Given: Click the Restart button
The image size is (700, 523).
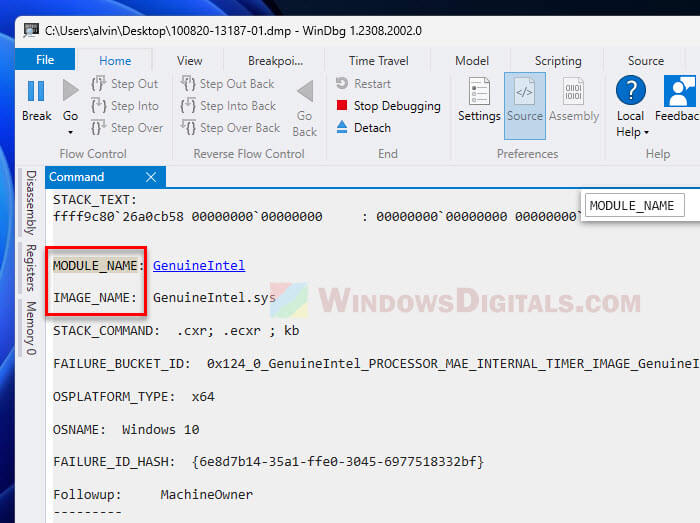Looking at the screenshot, I should pos(363,83).
